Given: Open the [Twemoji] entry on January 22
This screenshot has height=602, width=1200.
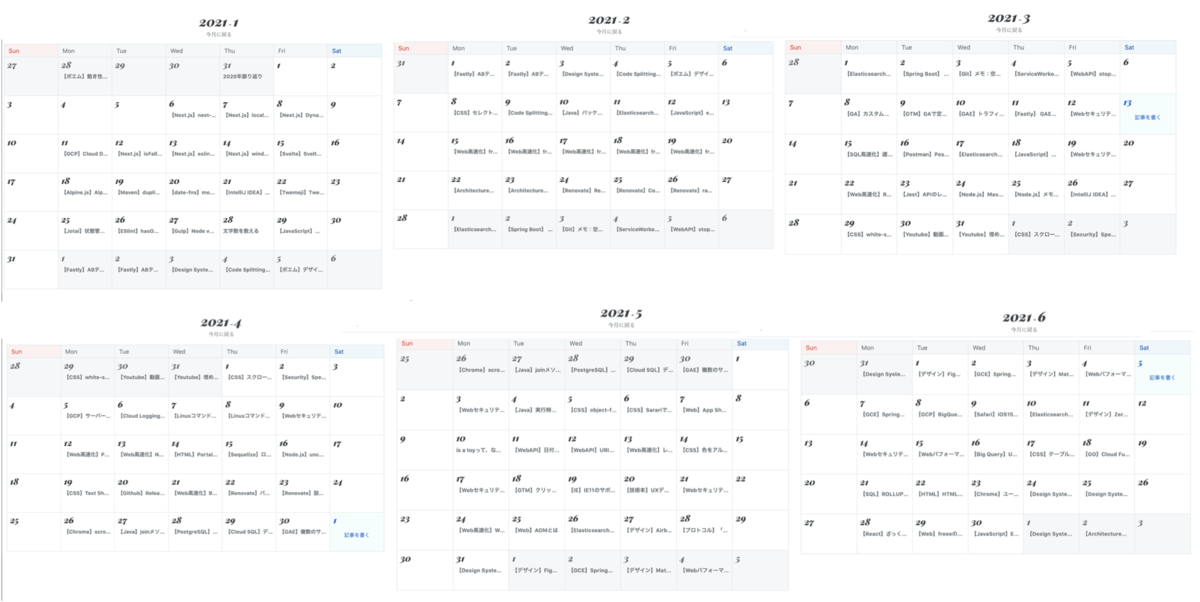Looking at the screenshot, I should 298,192.
